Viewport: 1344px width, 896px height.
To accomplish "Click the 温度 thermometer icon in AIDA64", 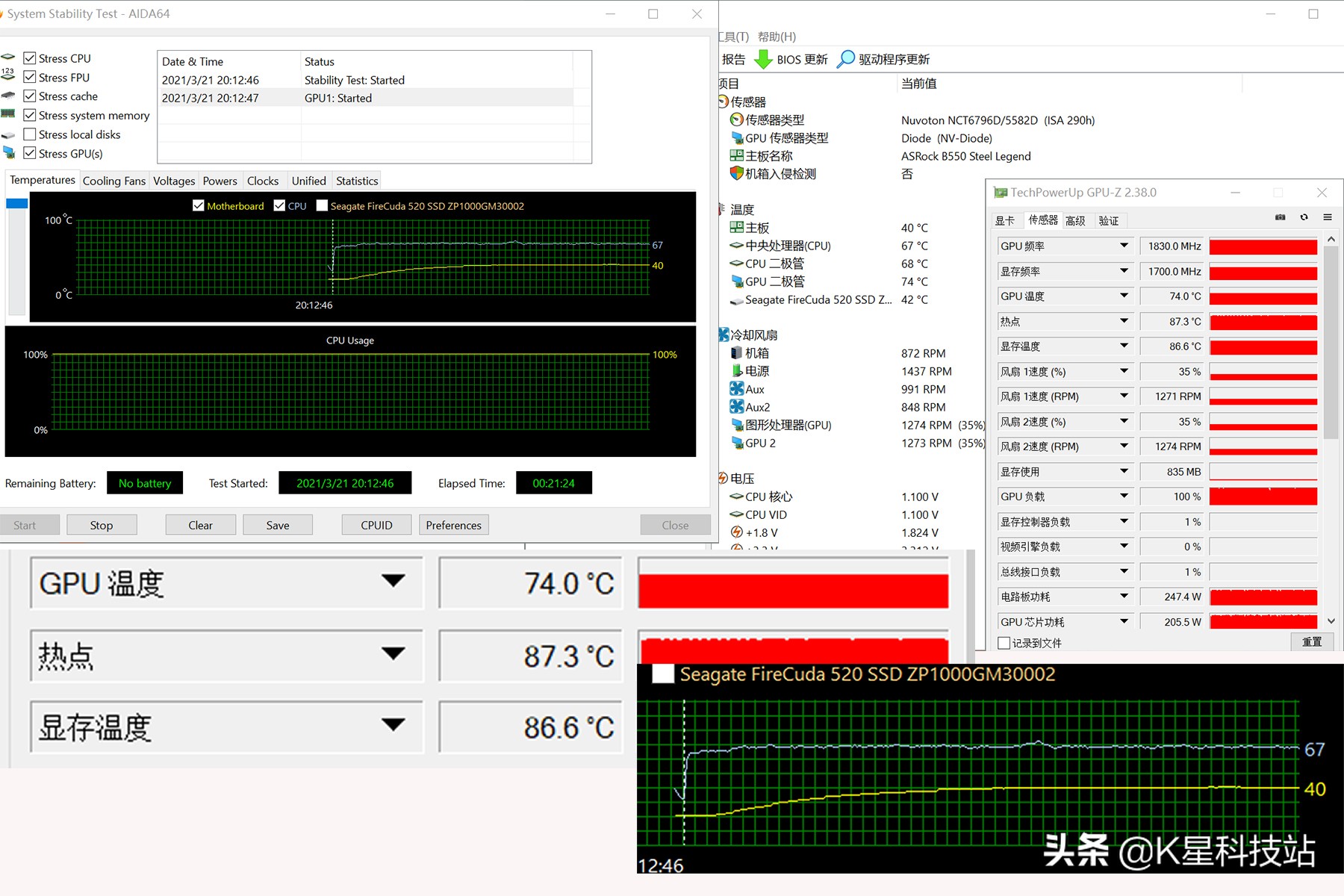I will pos(720,209).
